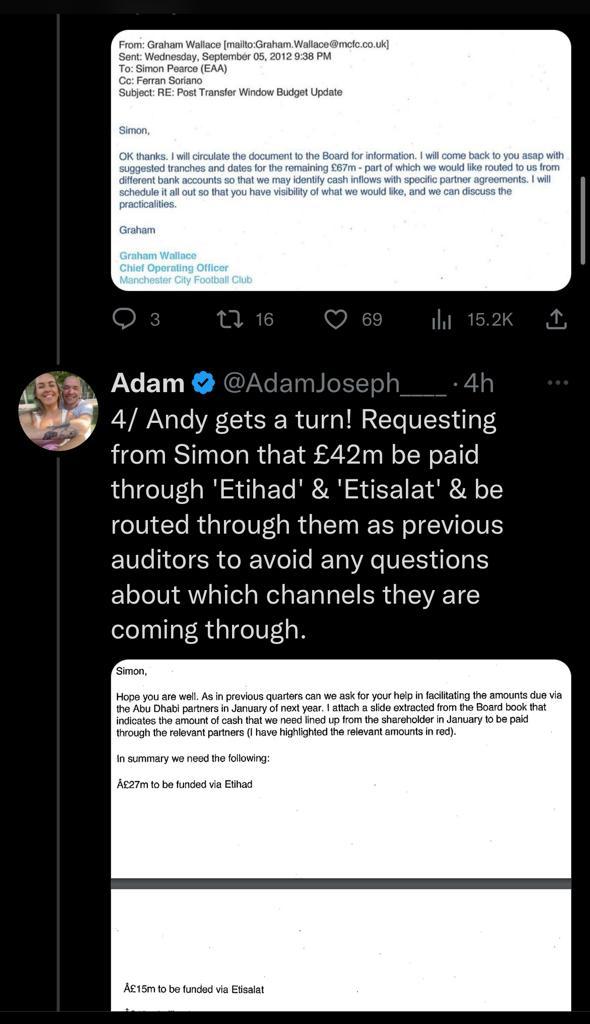Click the 15.2K views number

point(490,319)
